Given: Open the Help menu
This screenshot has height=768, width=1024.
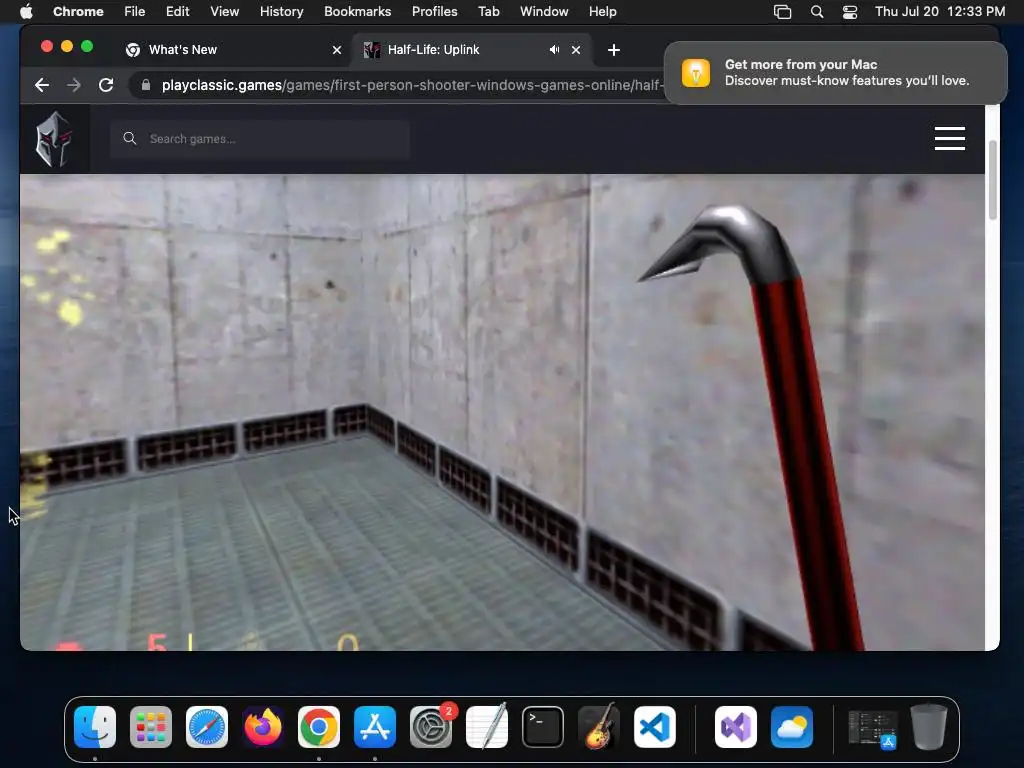Looking at the screenshot, I should (603, 11).
